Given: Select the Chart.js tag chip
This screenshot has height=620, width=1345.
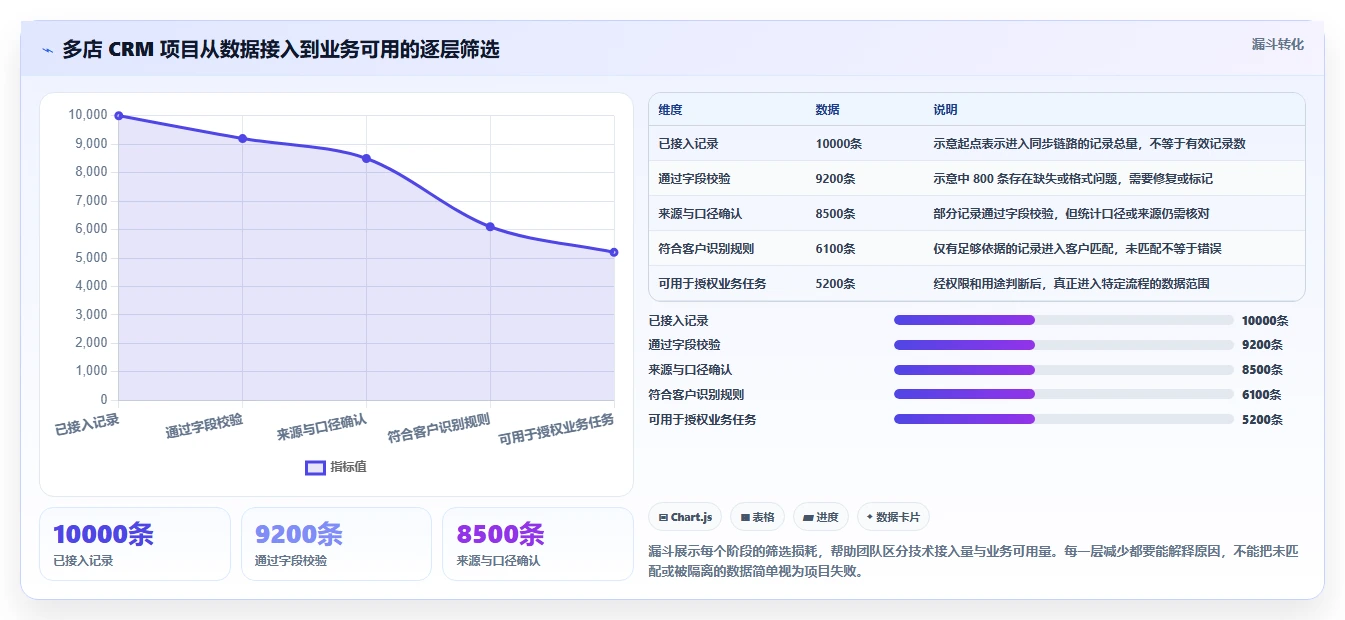Looking at the screenshot, I should (685, 517).
